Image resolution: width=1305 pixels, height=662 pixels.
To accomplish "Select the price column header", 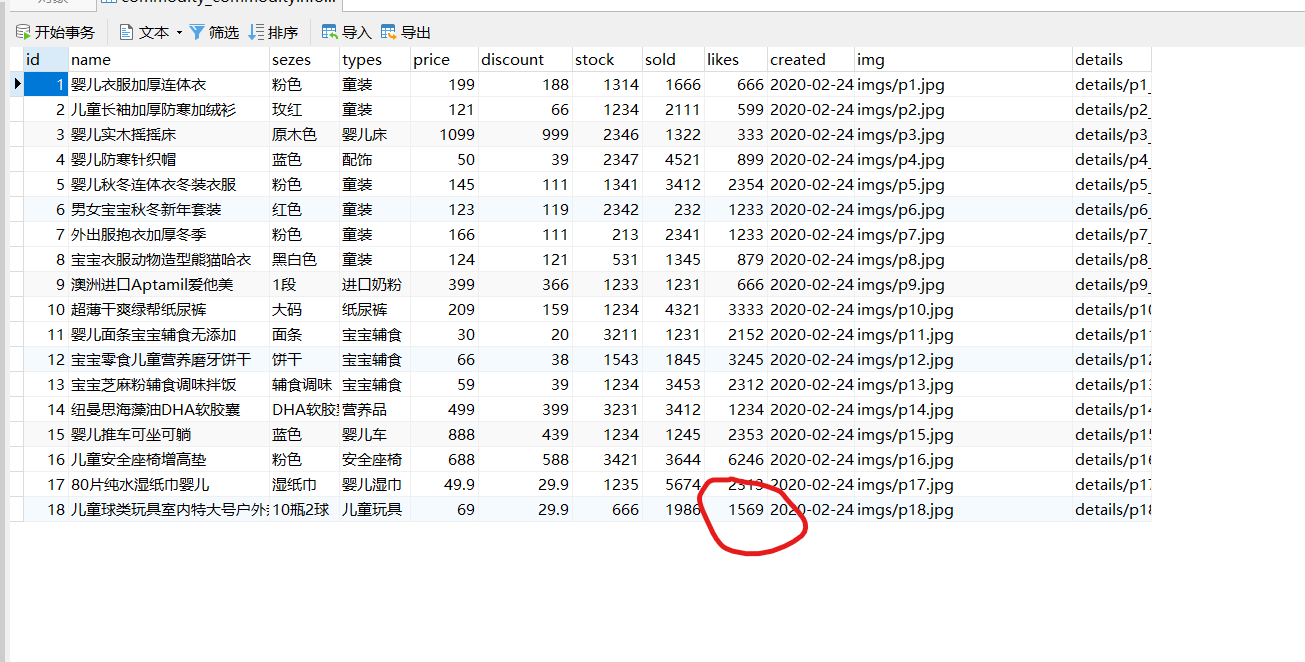I will (444, 60).
